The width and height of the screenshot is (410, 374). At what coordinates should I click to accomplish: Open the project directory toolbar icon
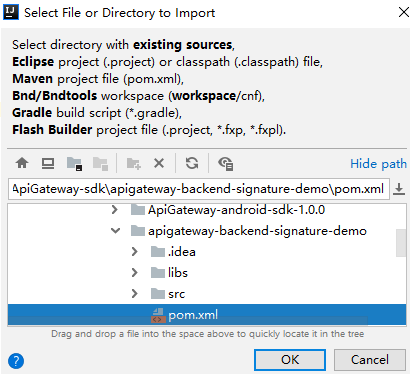pyautogui.click(x=74, y=164)
